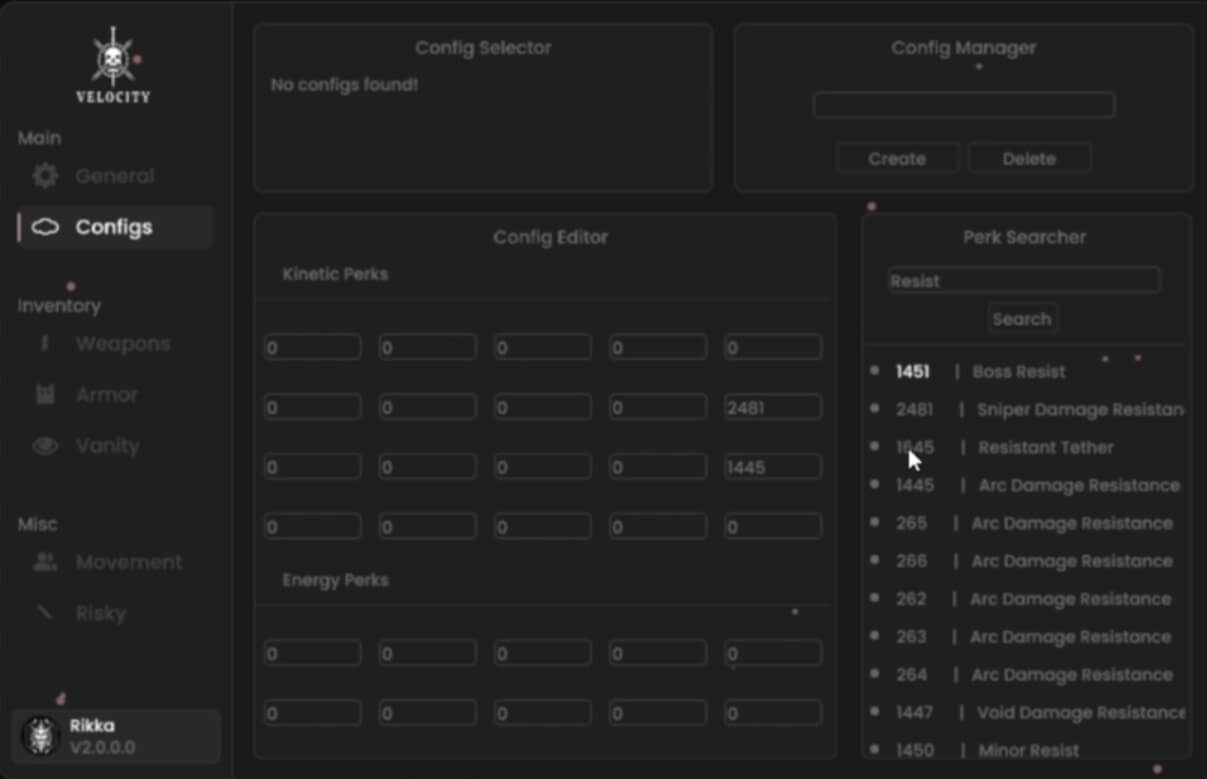Click the Movement people icon
The height and width of the screenshot is (779, 1207).
click(x=45, y=562)
